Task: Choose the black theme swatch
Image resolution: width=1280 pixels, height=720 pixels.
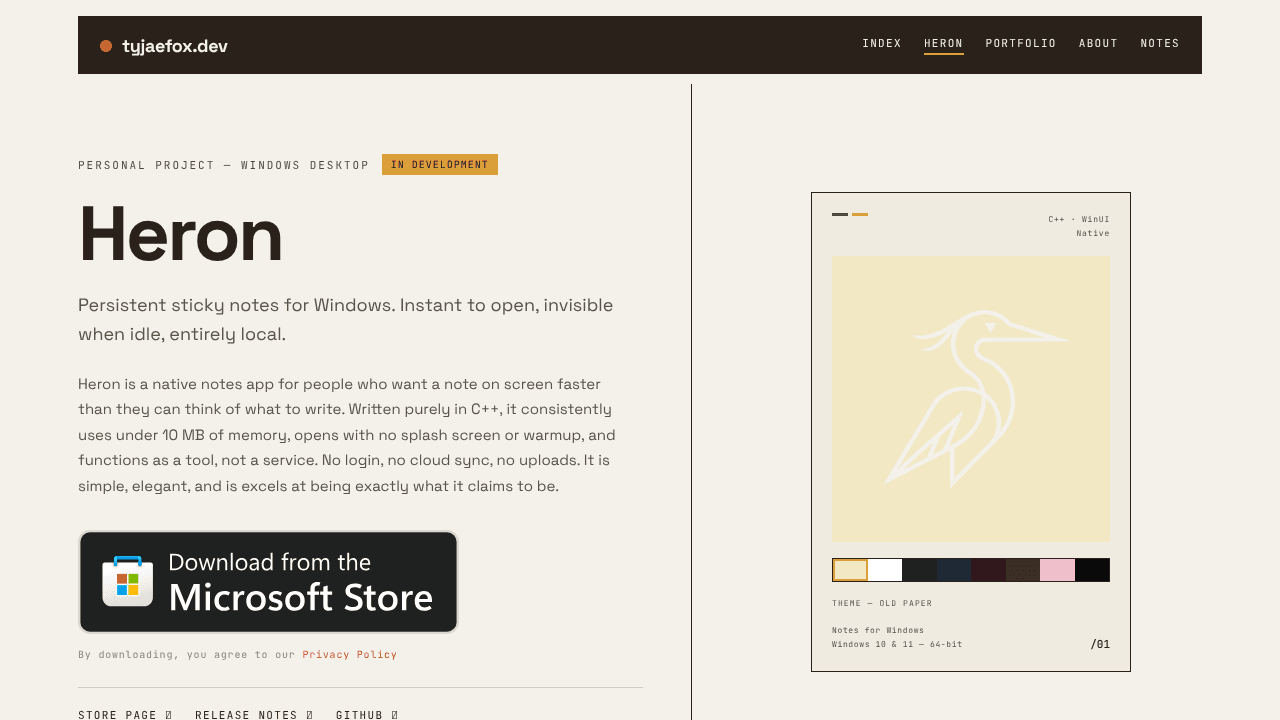Action: coord(1092,570)
